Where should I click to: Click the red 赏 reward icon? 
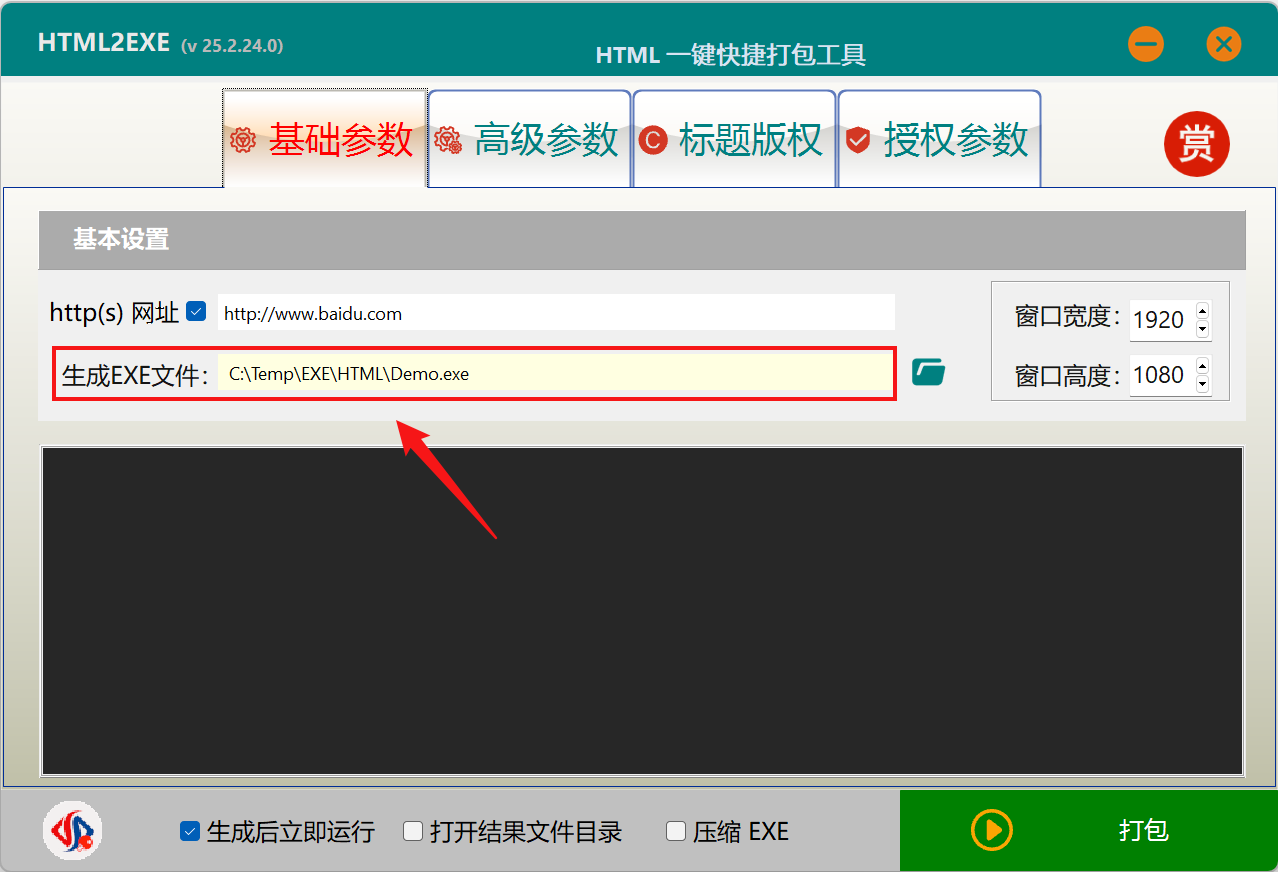point(1196,144)
